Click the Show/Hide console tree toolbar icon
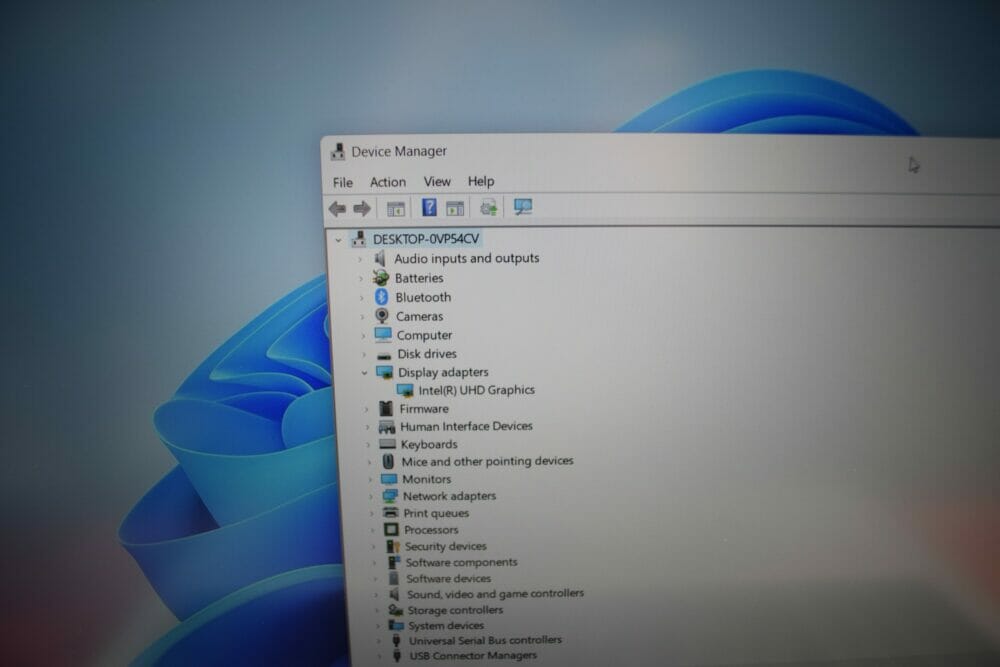 pyautogui.click(x=395, y=209)
